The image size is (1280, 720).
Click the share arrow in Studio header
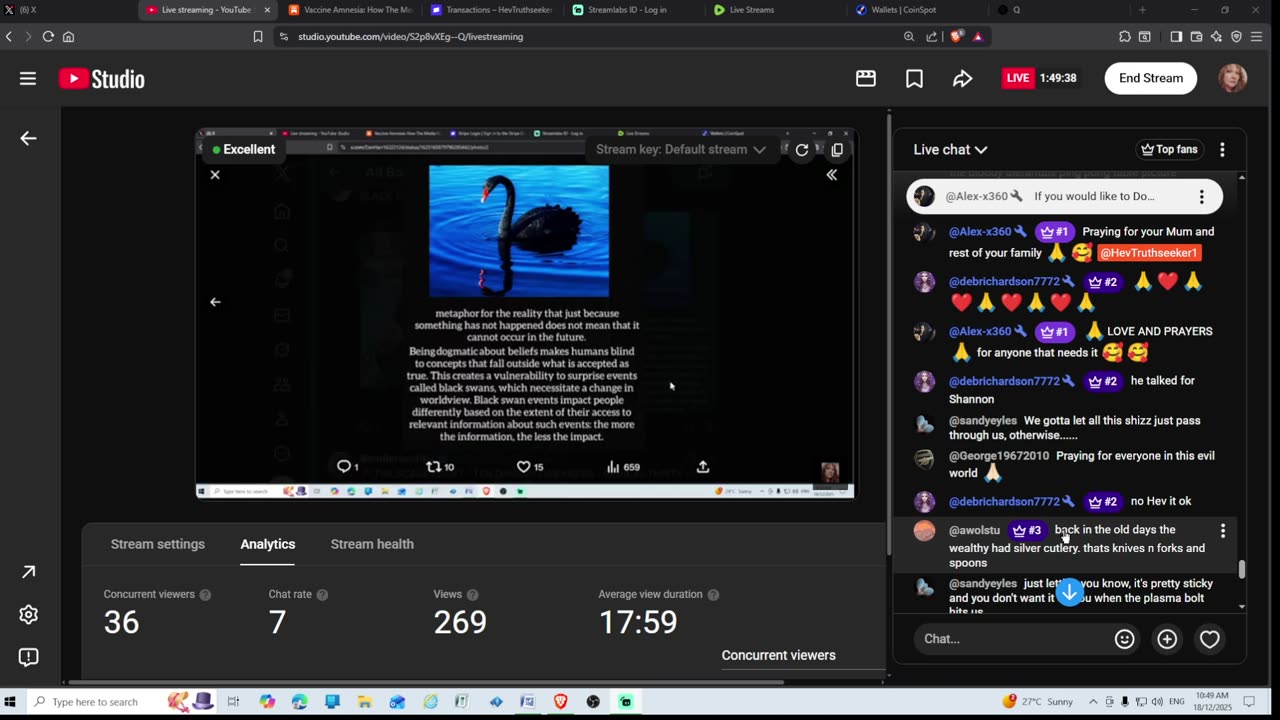pyautogui.click(x=962, y=78)
